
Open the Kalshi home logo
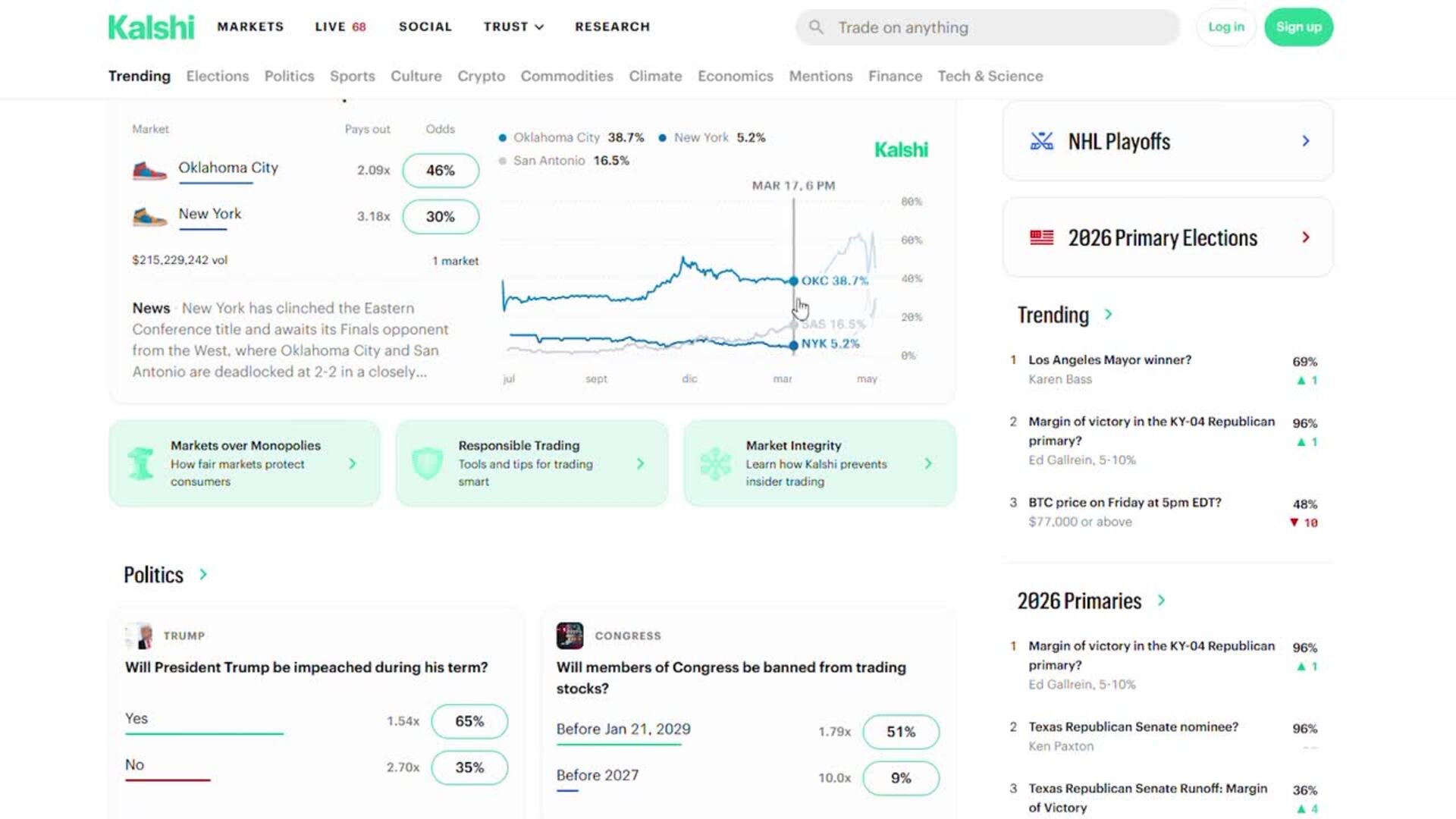pos(151,27)
